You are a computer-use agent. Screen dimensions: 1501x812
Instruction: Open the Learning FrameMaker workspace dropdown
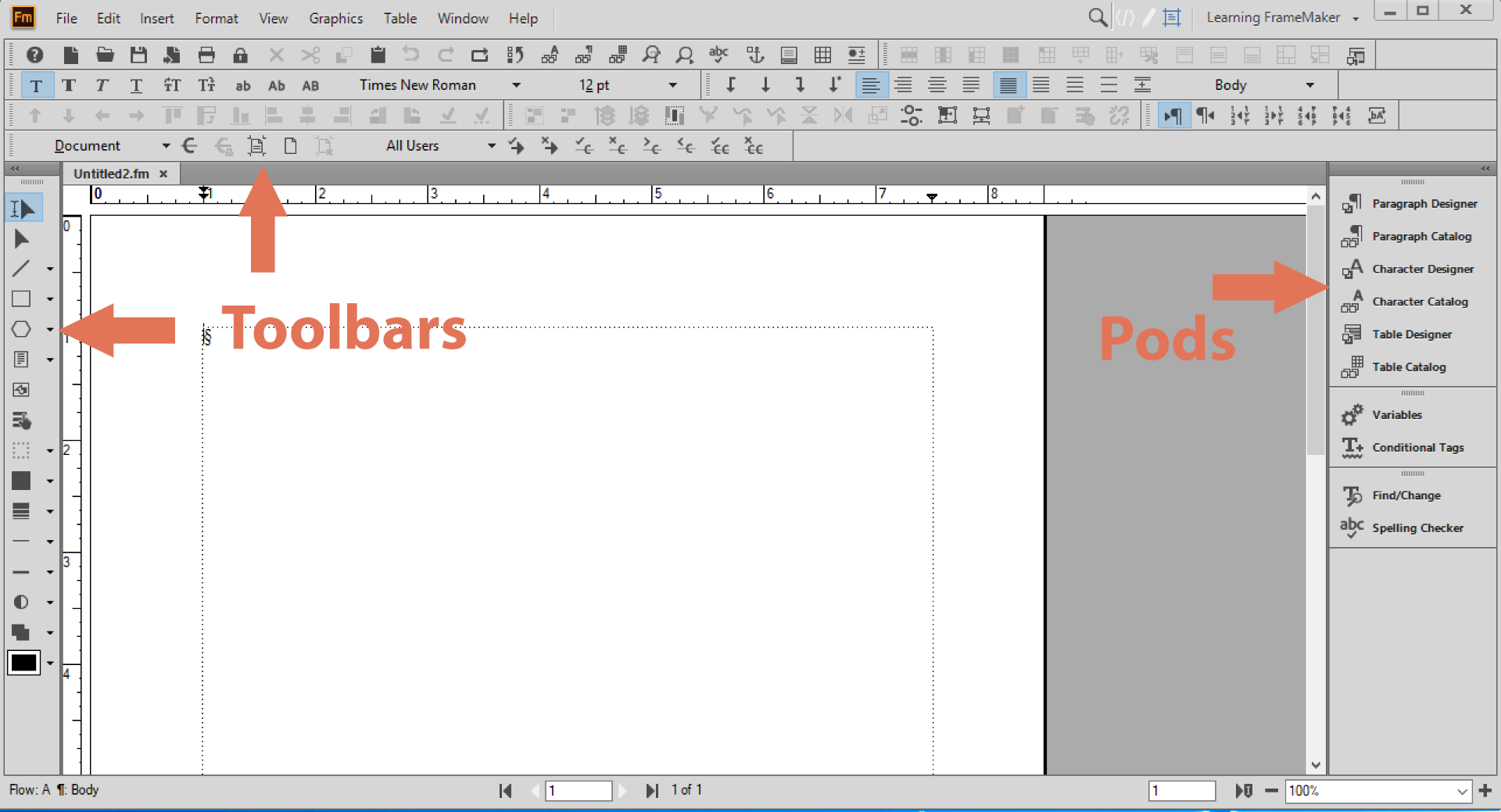pyautogui.click(x=1356, y=18)
